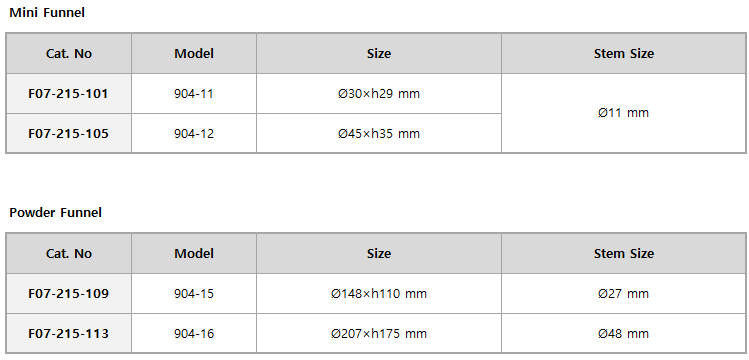
Task: Click model 904-15 cell
Action: pos(194,294)
